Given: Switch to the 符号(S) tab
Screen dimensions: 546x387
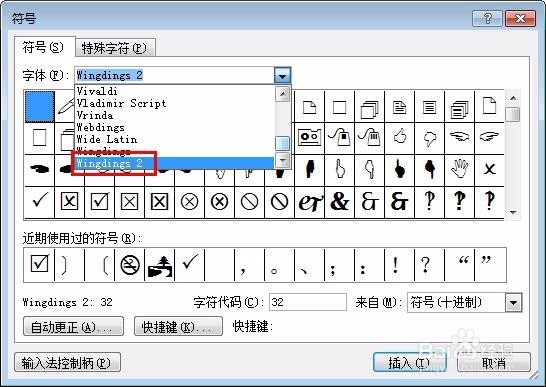Looking at the screenshot, I should click(44, 47).
